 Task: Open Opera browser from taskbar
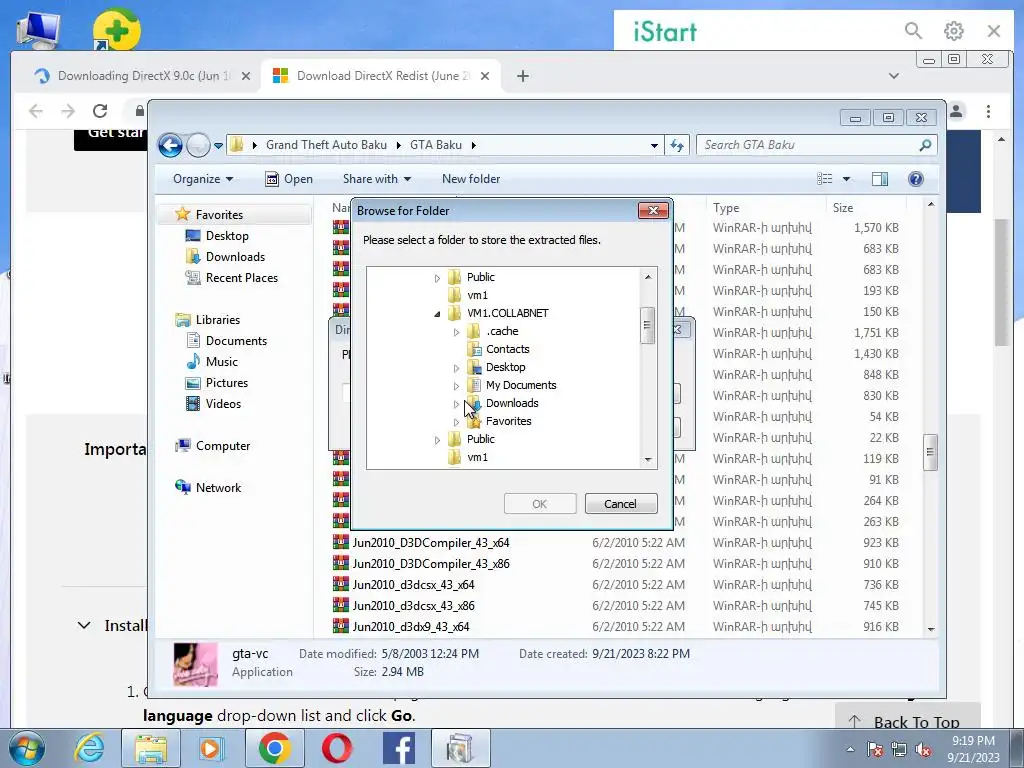[336, 748]
